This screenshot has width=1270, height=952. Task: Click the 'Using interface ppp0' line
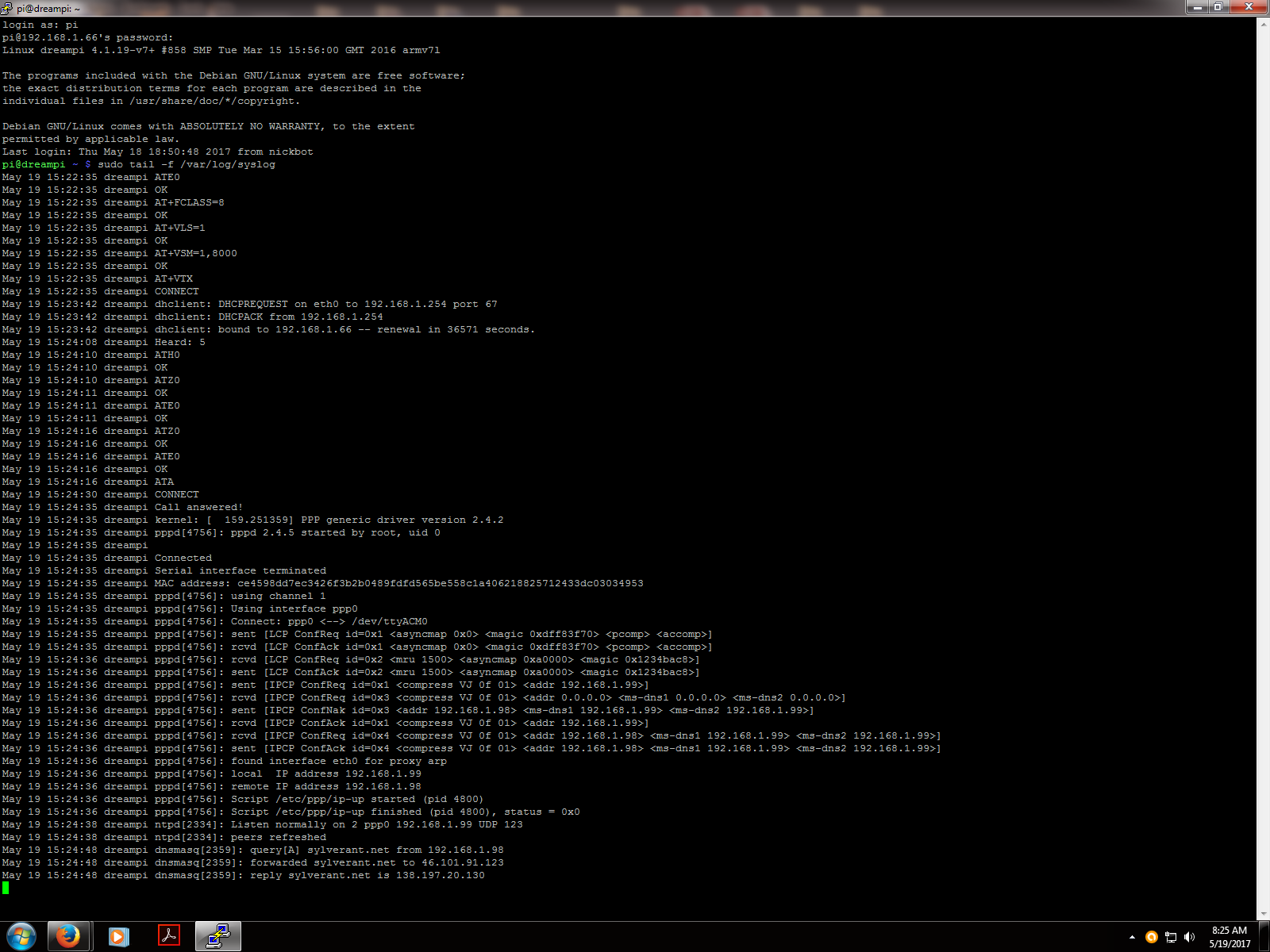click(x=180, y=608)
